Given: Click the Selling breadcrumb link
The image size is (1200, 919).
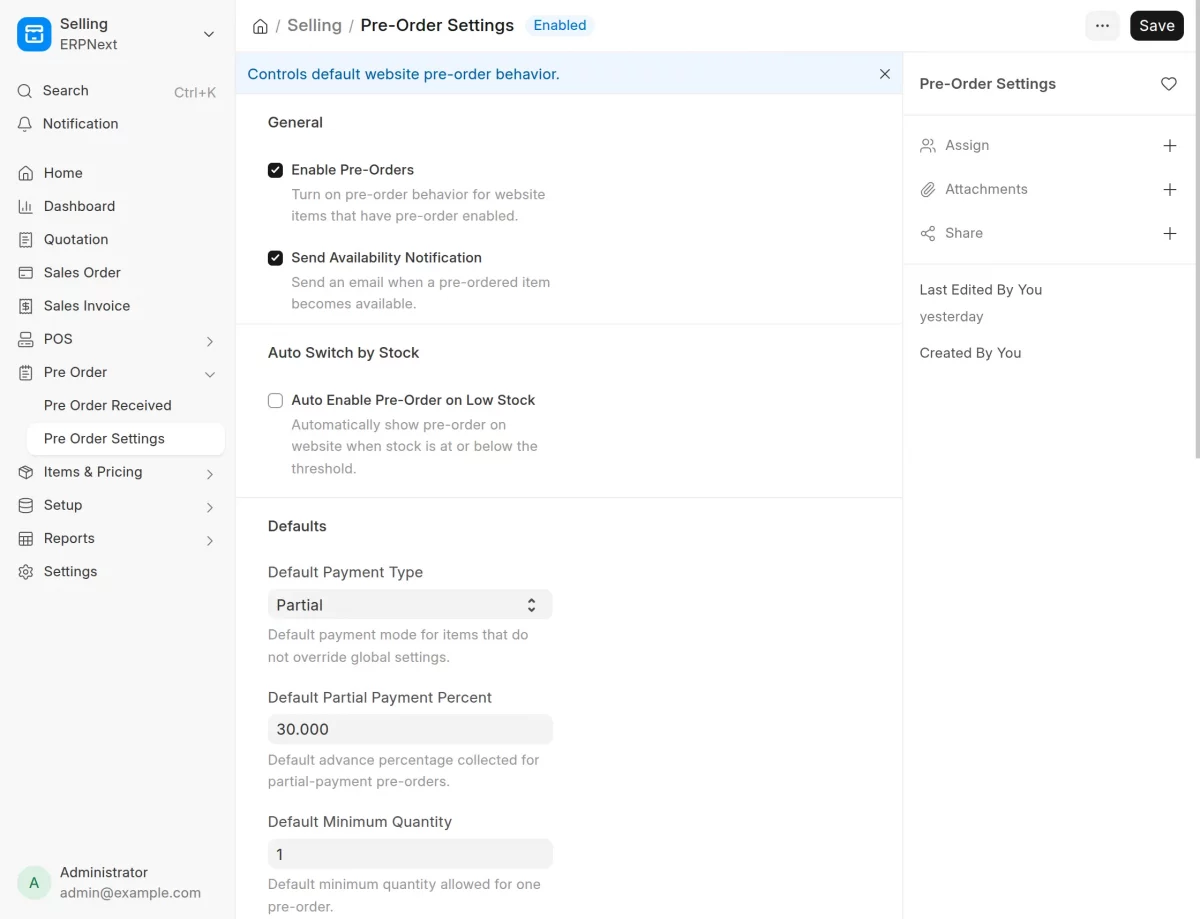Looking at the screenshot, I should click(x=314, y=26).
